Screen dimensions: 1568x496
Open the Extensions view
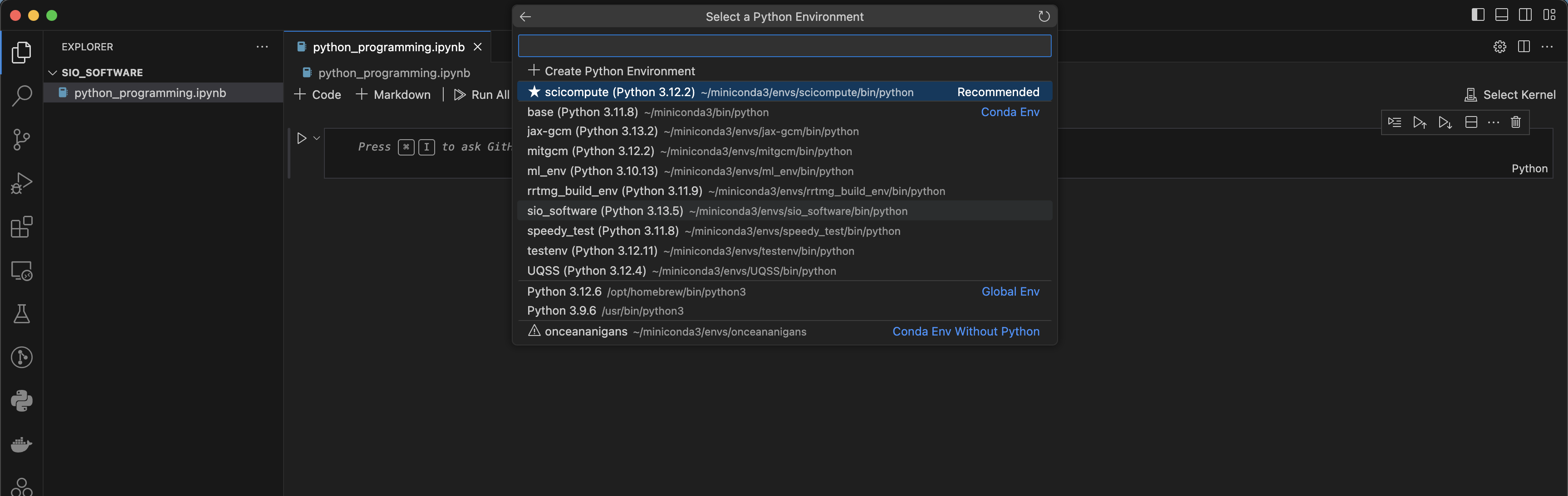pyautogui.click(x=22, y=227)
